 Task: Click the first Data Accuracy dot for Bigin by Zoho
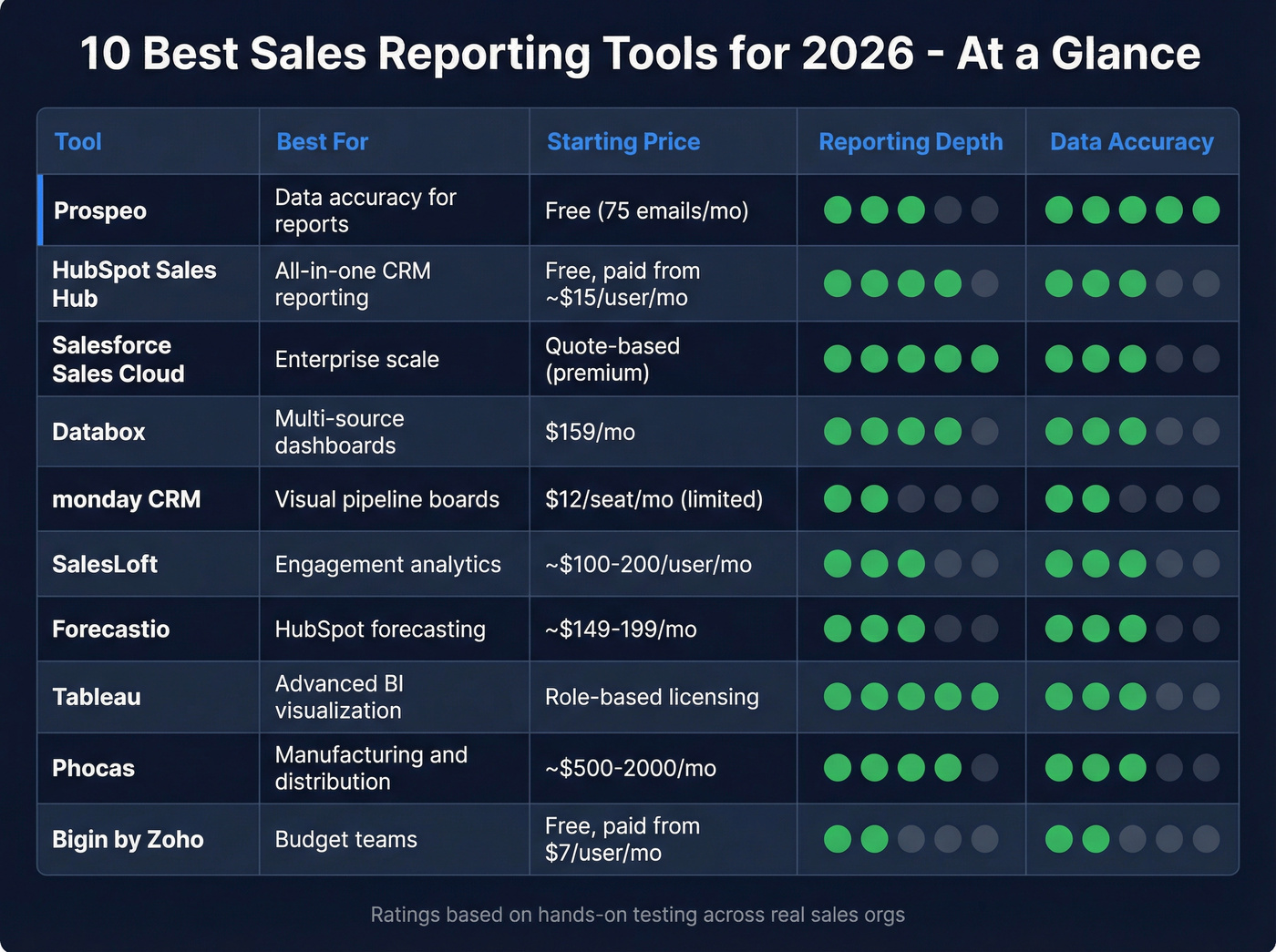1058,839
